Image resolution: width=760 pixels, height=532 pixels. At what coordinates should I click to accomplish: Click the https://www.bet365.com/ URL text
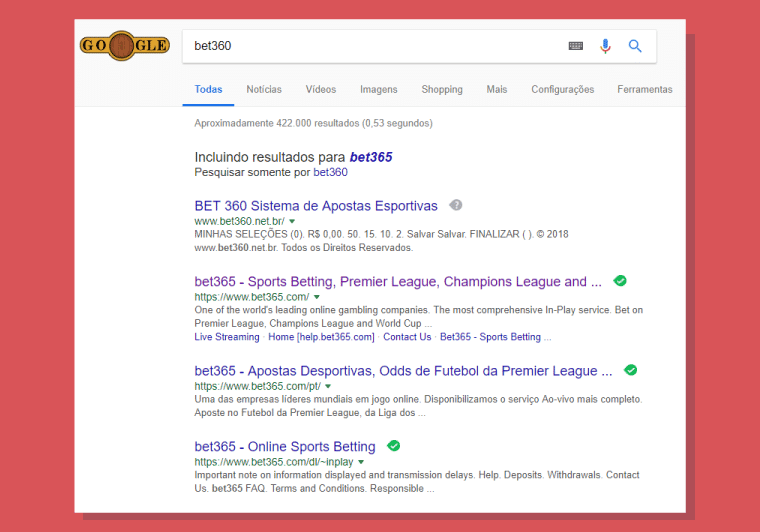point(252,297)
